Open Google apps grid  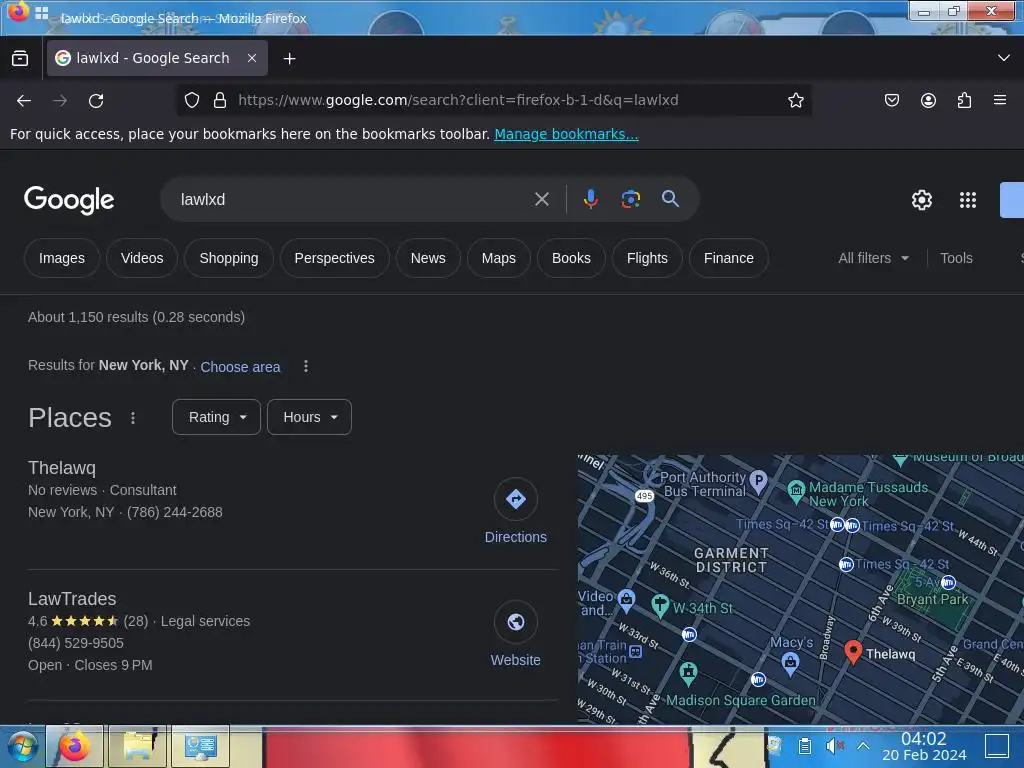pos(967,200)
